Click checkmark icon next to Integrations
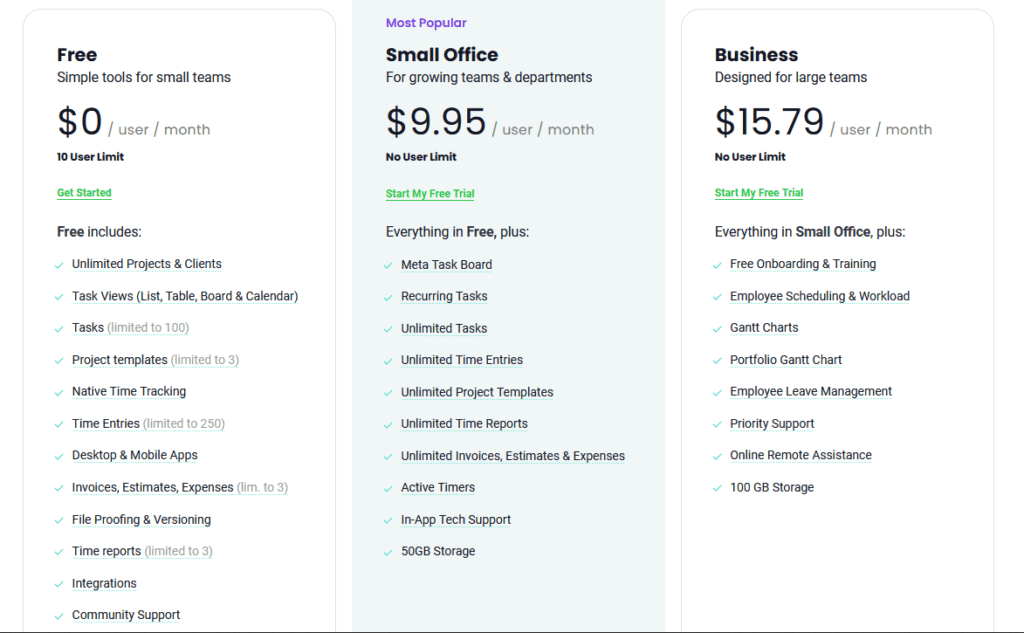Screen dimensions: 1024x633 (x=60, y=584)
